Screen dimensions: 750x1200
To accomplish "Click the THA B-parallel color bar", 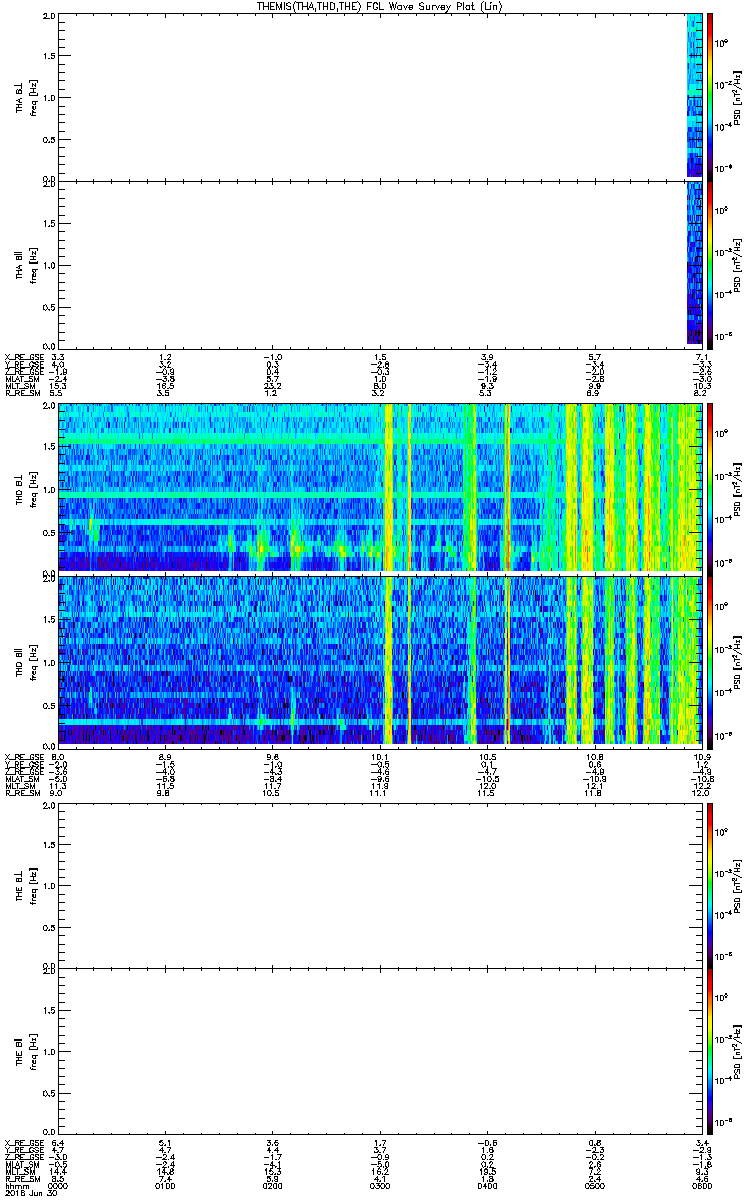I will click(x=710, y=265).
